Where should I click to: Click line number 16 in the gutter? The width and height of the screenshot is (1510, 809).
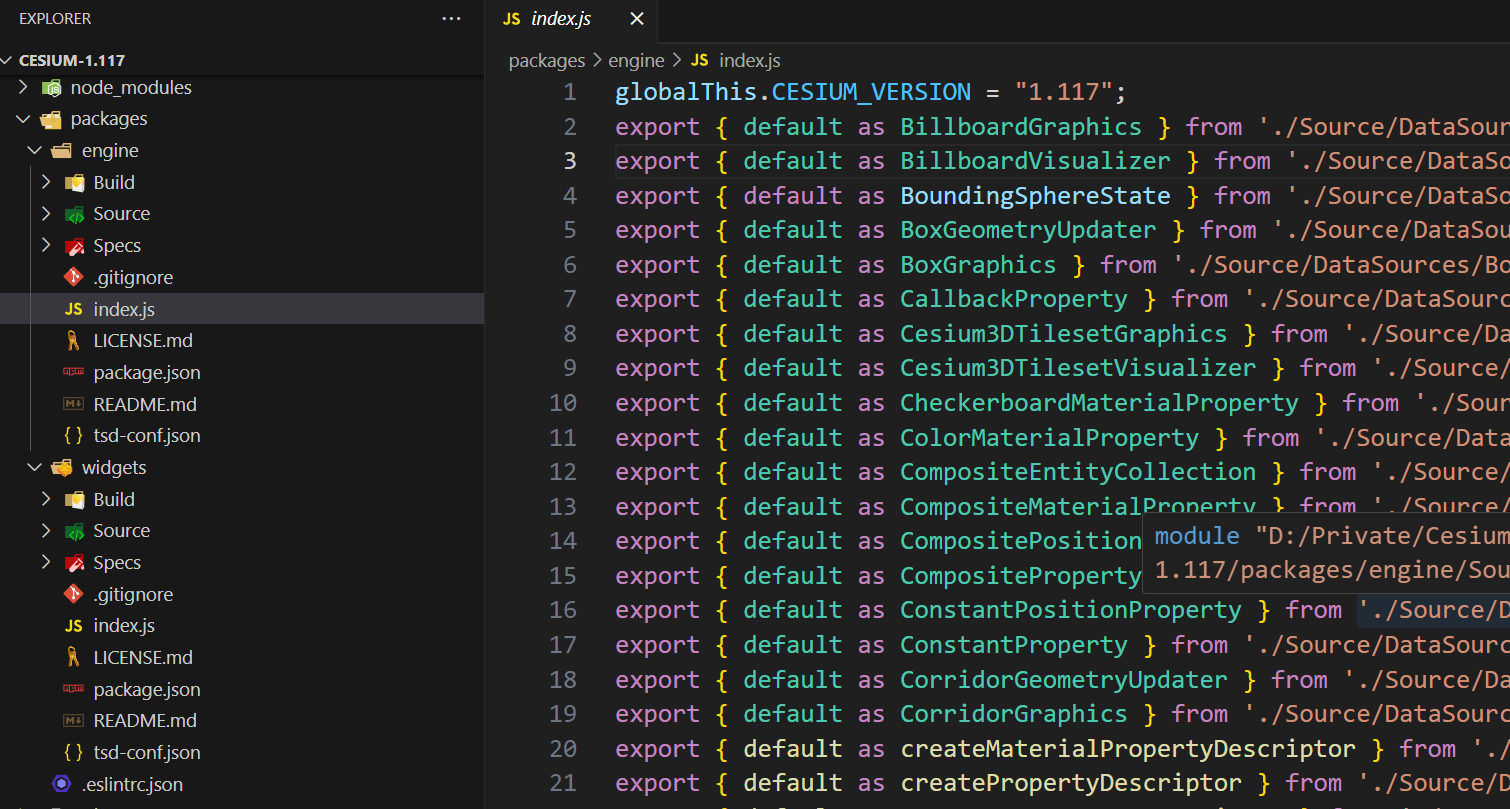564,610
